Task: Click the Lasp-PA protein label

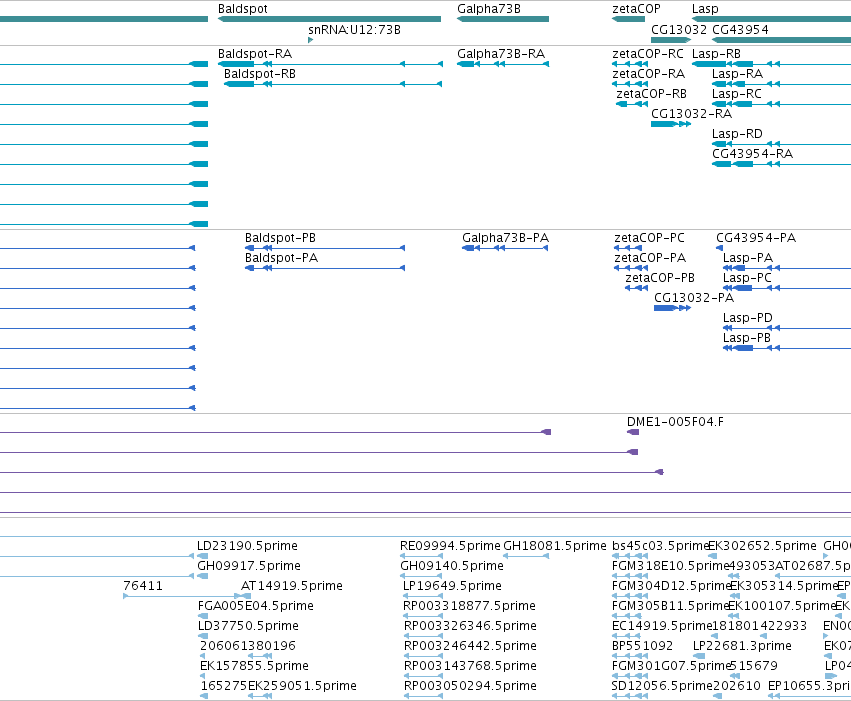Action: tap(748, 258)
